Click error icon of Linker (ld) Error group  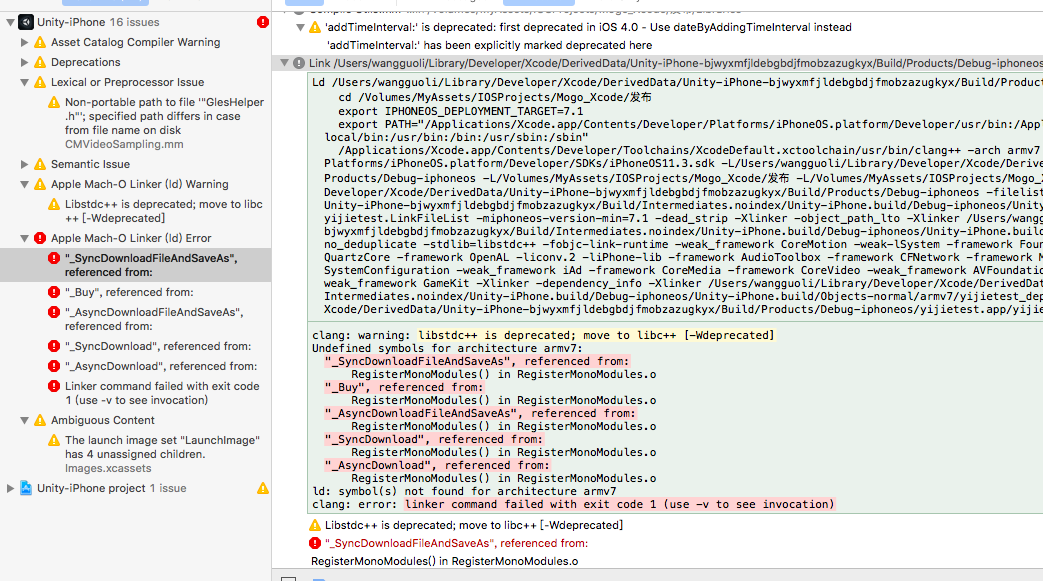[x=40, y=238]
